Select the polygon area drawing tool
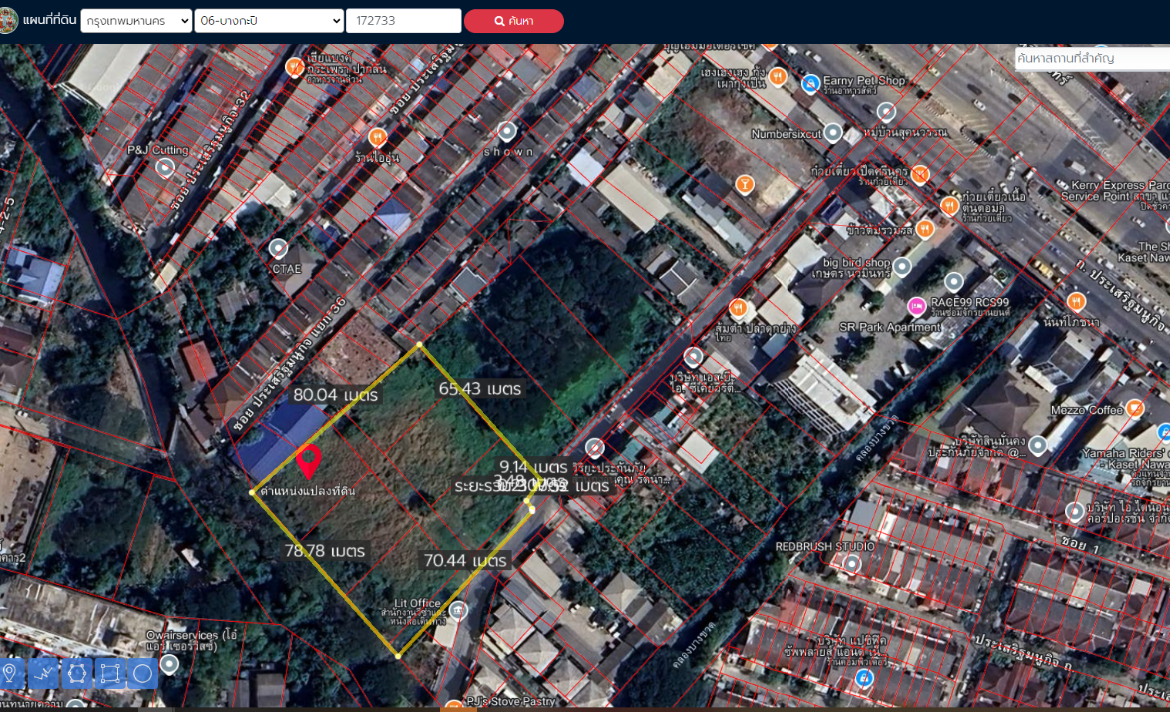This screenshot has height=712, width=1170. pyautogui.click(x=77, y=674)
